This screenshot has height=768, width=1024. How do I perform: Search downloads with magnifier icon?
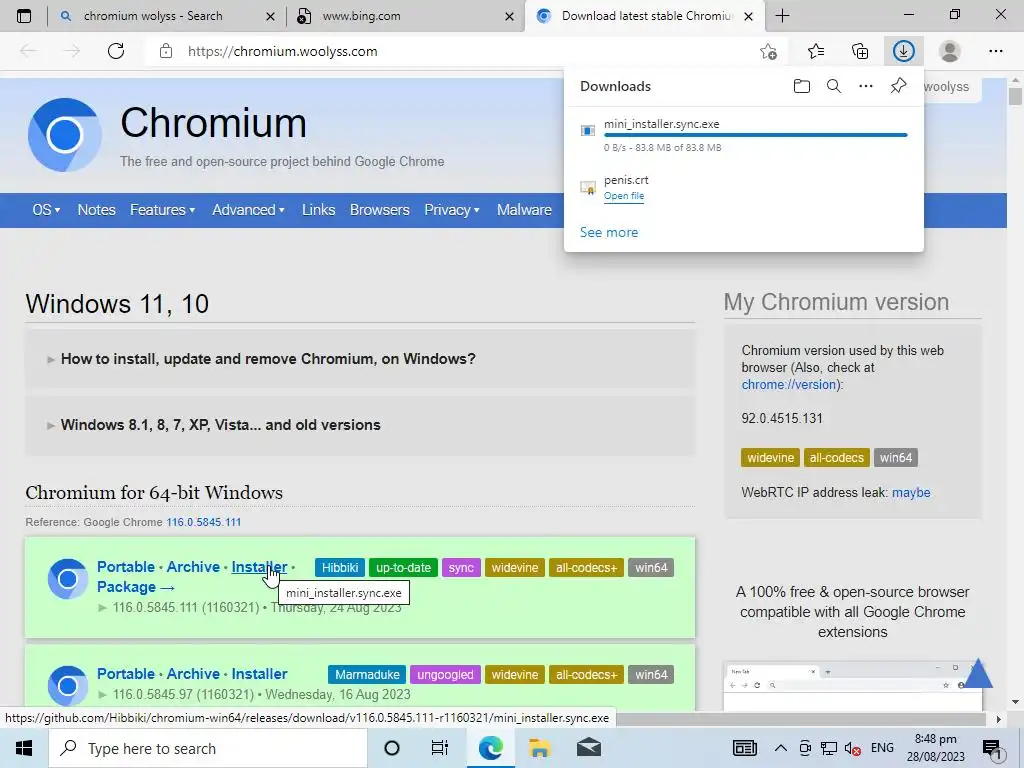click(x=834, y=86)
